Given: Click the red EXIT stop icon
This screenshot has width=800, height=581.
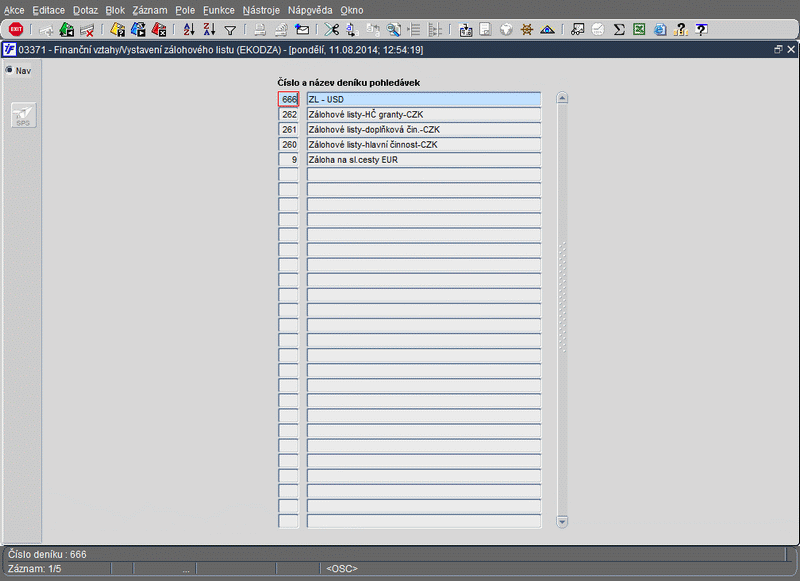Looking at the screenshot, I should coord(16,30).
